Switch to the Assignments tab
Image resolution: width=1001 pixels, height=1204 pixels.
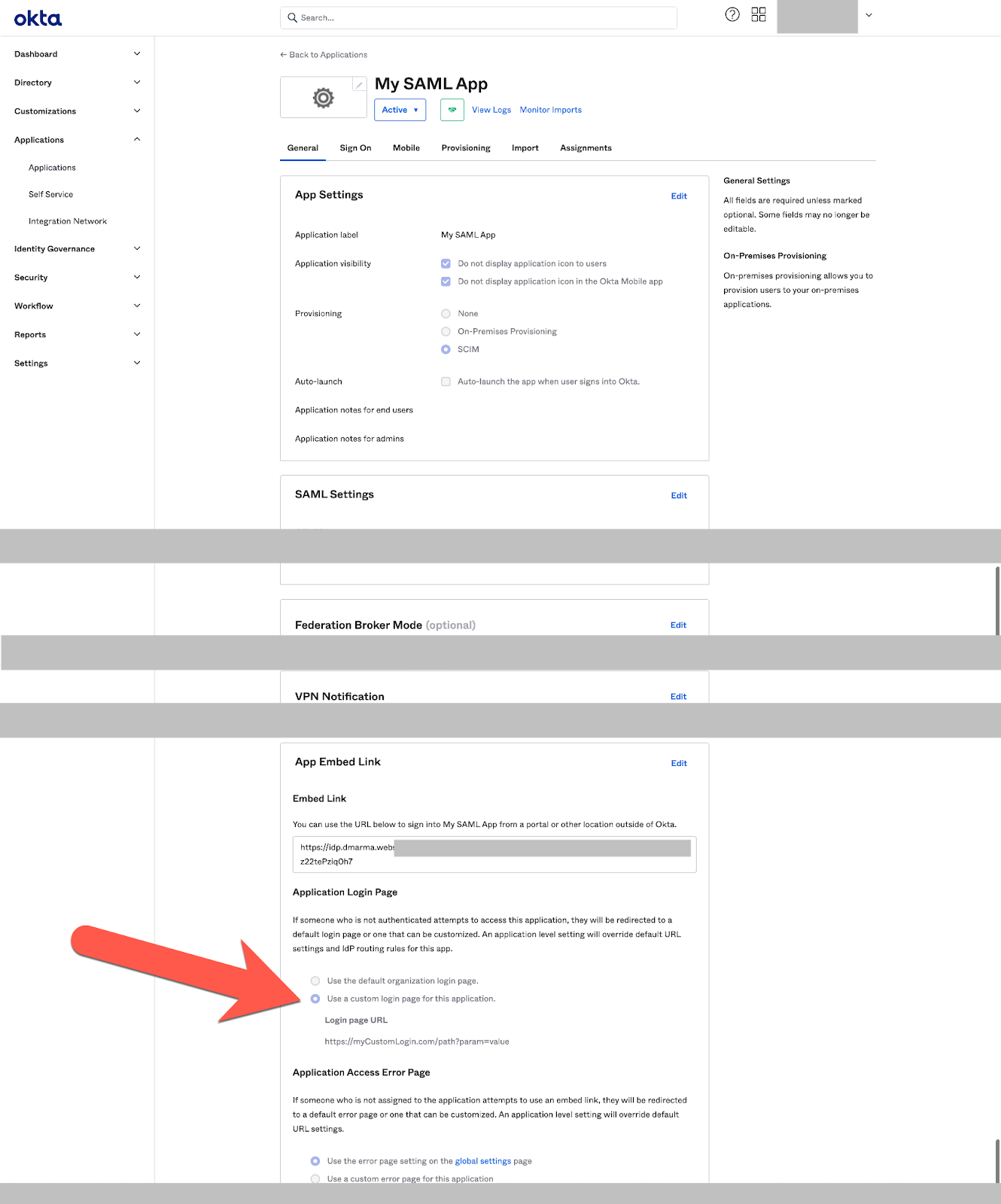tap(586, 148)
